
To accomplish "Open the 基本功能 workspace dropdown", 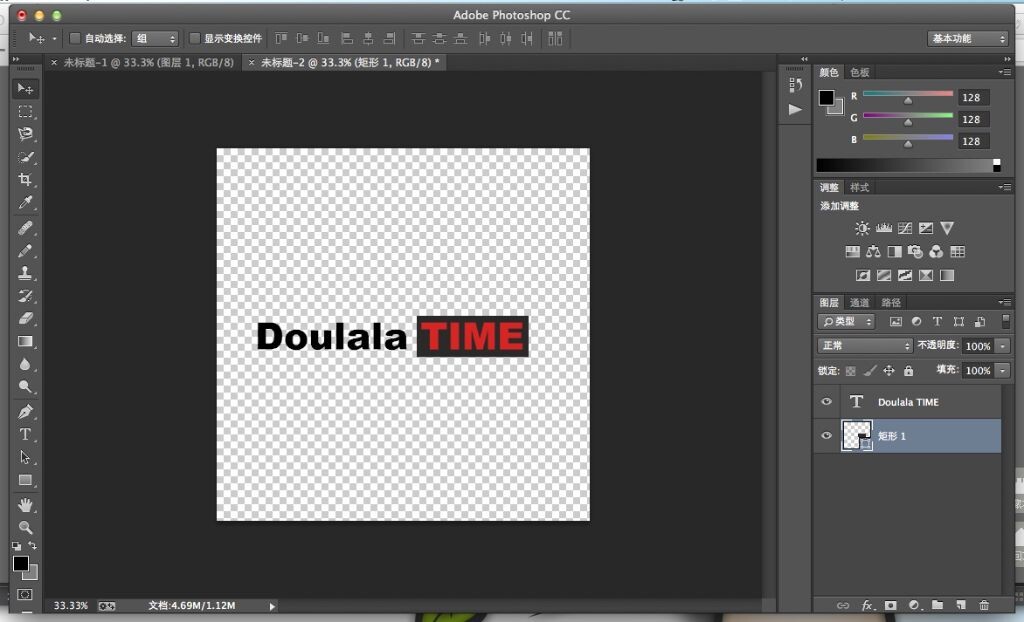I will pyautogui.click(x=968, y=39).
